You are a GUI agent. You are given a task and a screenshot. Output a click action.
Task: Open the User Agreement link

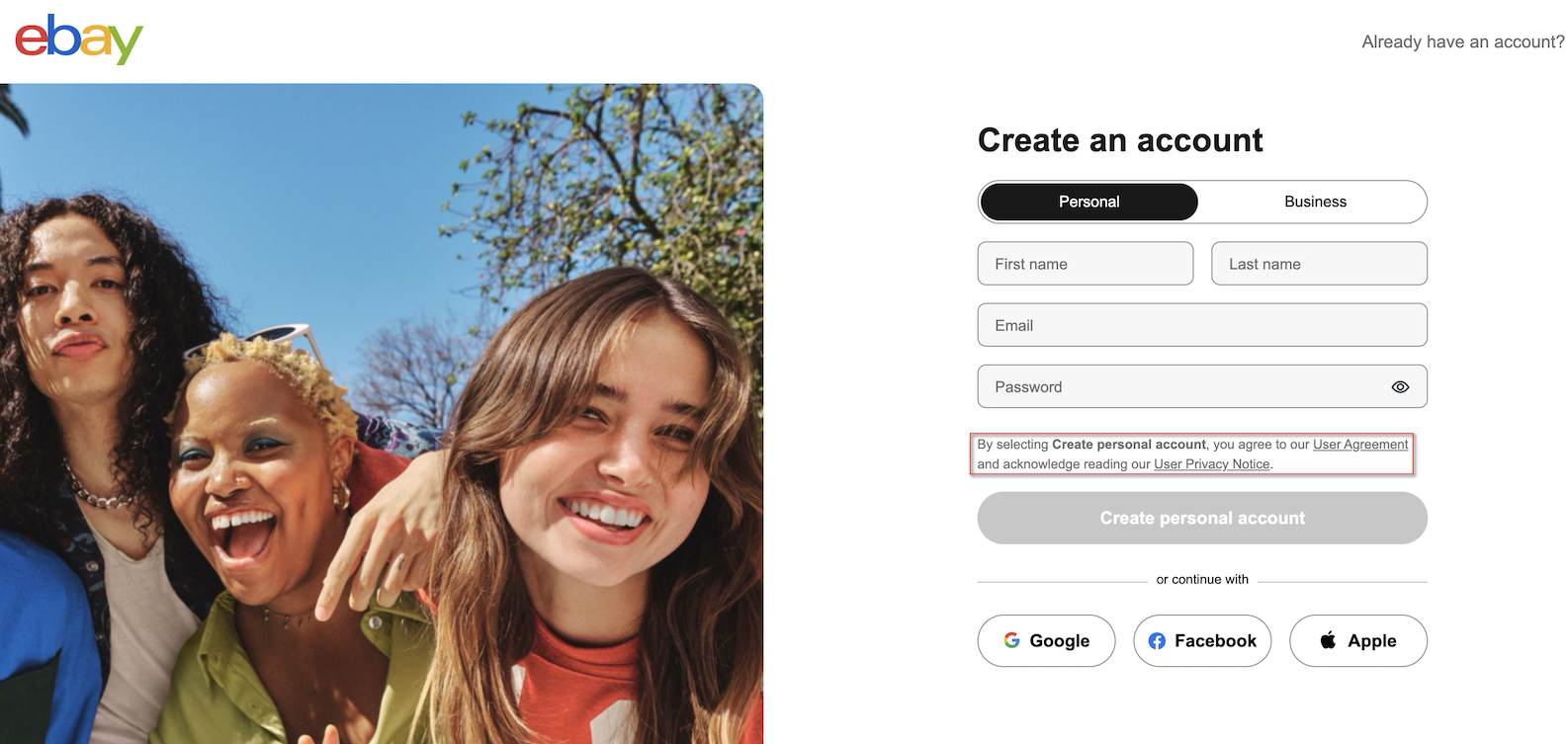pos(1360,445)
